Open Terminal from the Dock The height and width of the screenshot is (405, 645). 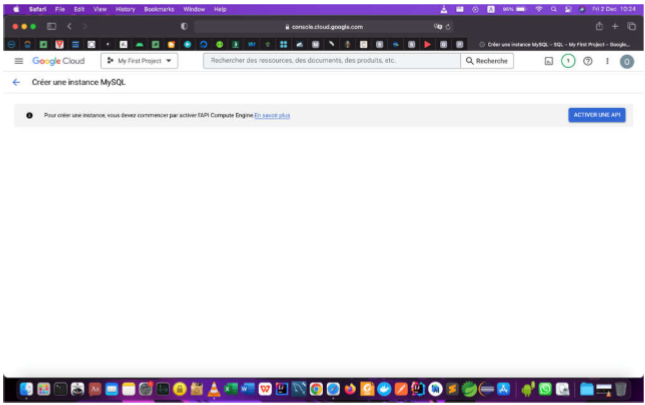coord(60,389)
